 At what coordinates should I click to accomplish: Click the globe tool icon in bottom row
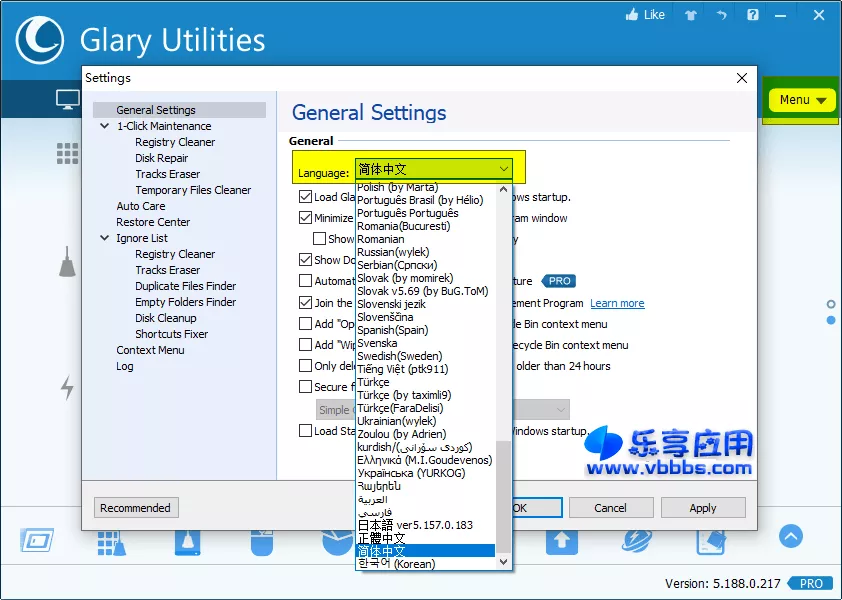[637, 540]
